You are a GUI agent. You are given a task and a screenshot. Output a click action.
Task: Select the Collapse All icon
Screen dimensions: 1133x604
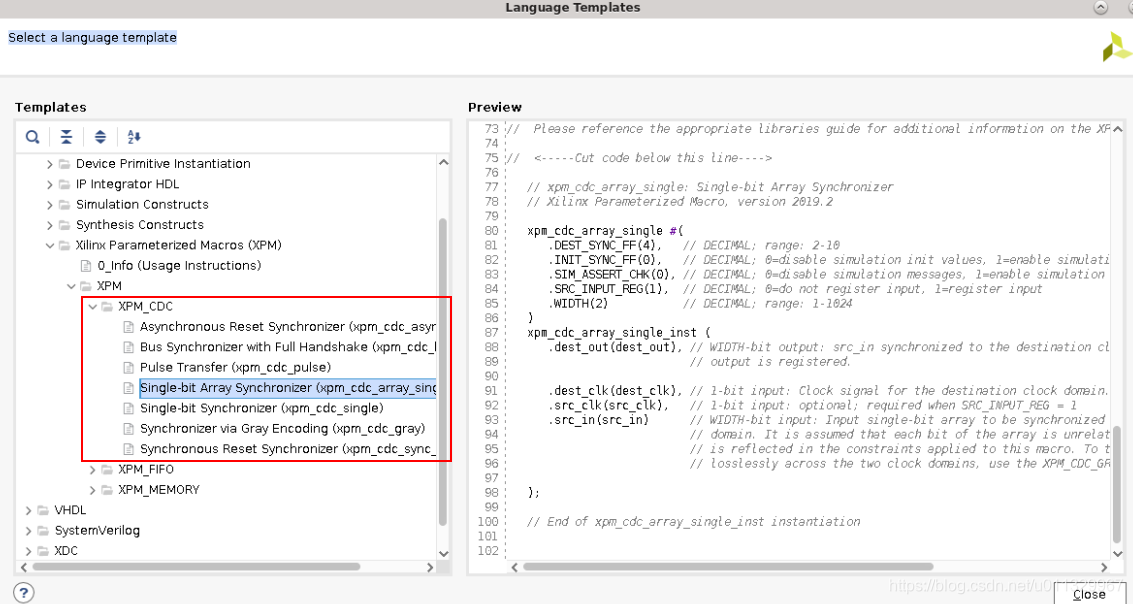[66, 136]
